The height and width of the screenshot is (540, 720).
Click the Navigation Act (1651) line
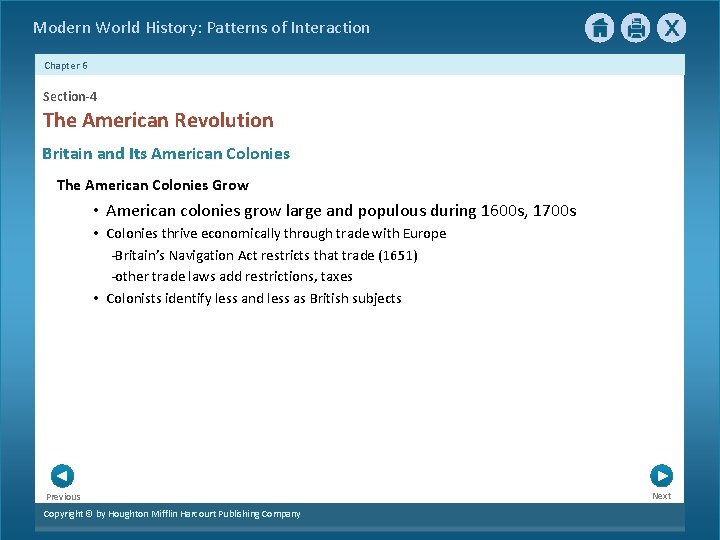pos(264,255)
